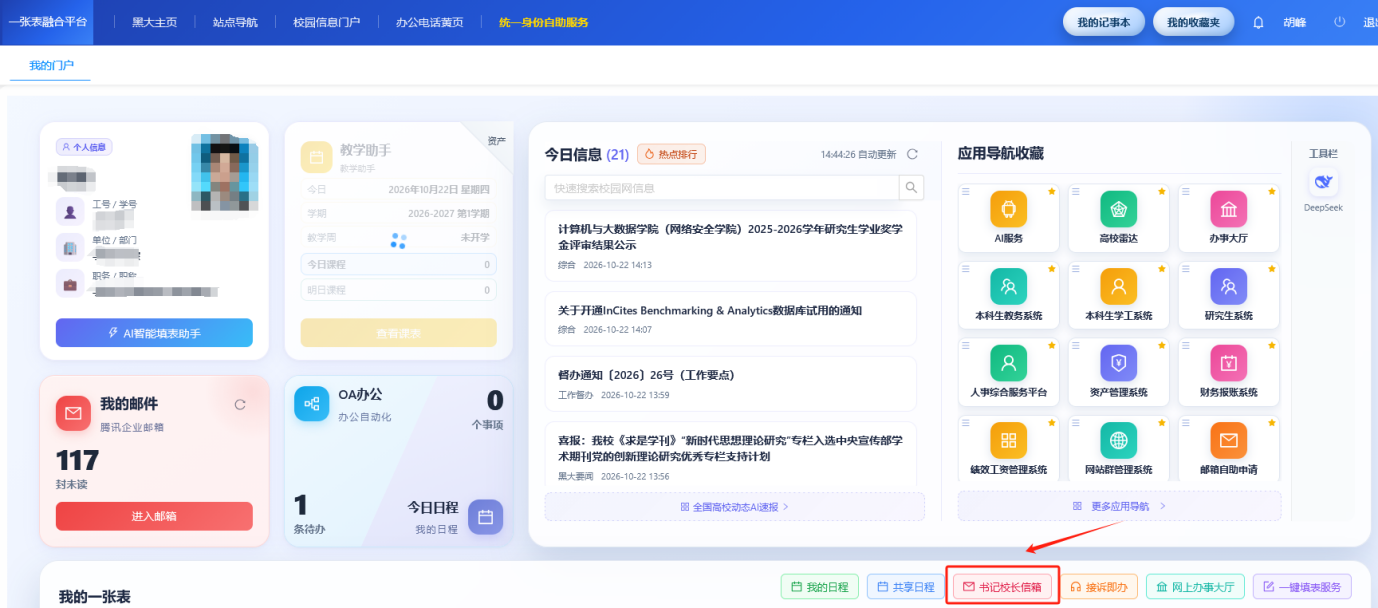Click the 我的记事本 button
The width and height of the screenshot is (1378, 608).
point(1104,22)
